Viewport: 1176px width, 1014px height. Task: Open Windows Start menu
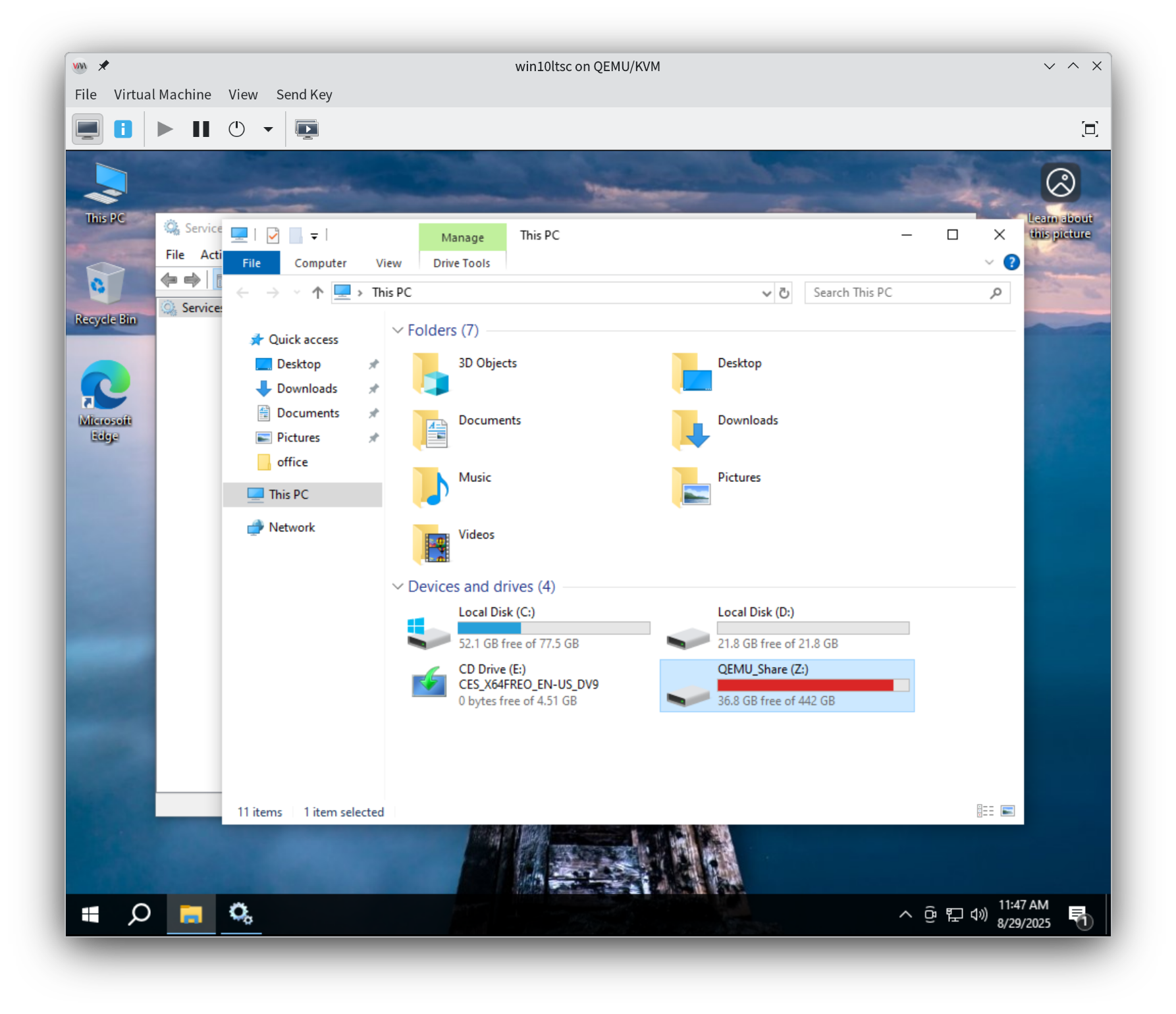(90, 914)
